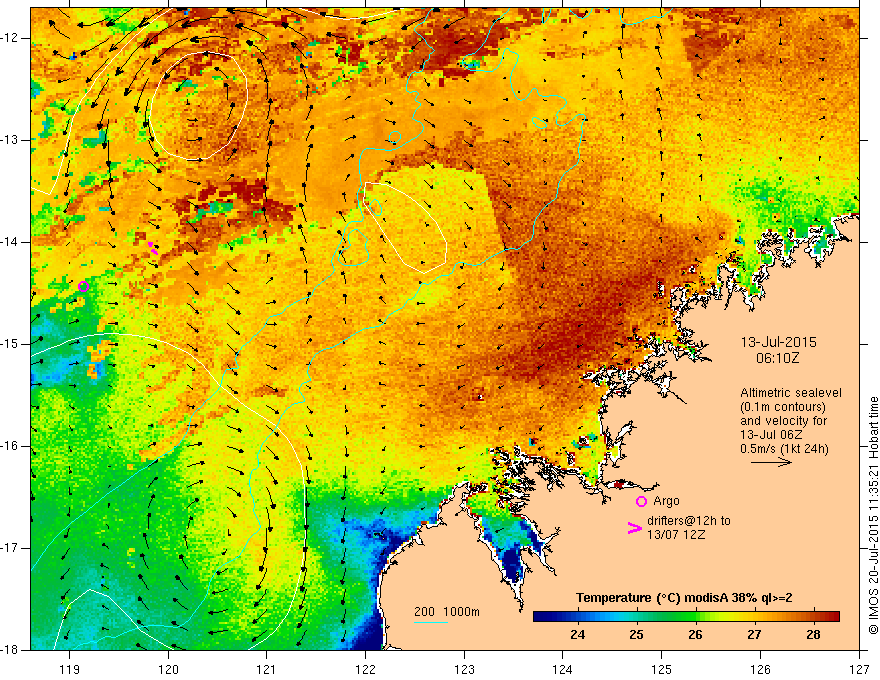Viewport: 880px width, 680px height.
Task: Click the latitude axis label -16
Action: click(x=11, y=446)
